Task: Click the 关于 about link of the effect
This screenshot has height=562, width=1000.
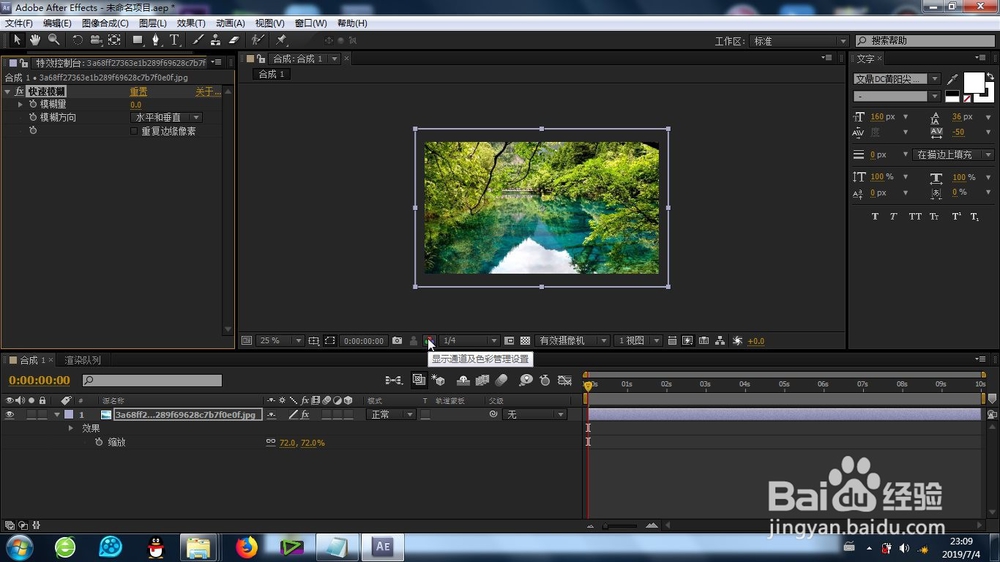Action: click(x=208, y=91)
